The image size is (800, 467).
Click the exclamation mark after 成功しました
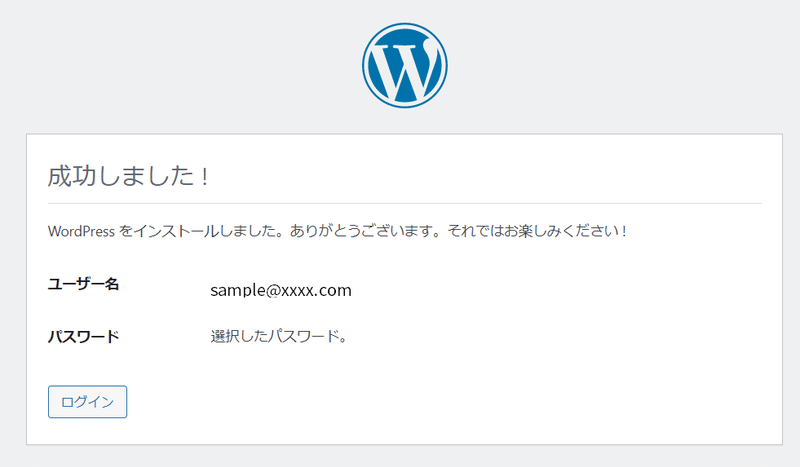pyautogui.click(x=205, y=177)
